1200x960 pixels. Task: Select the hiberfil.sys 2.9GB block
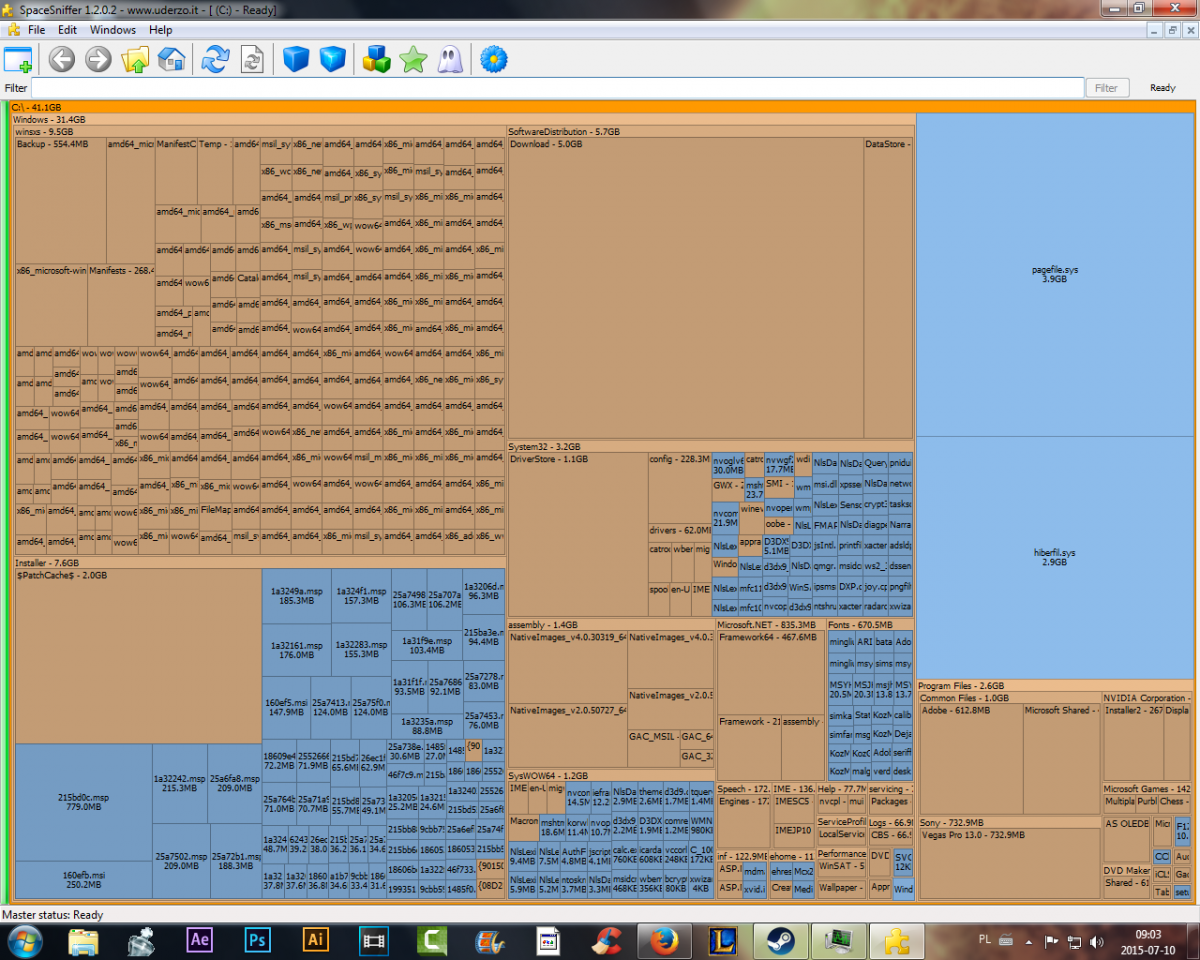(x=1055, y=558)
